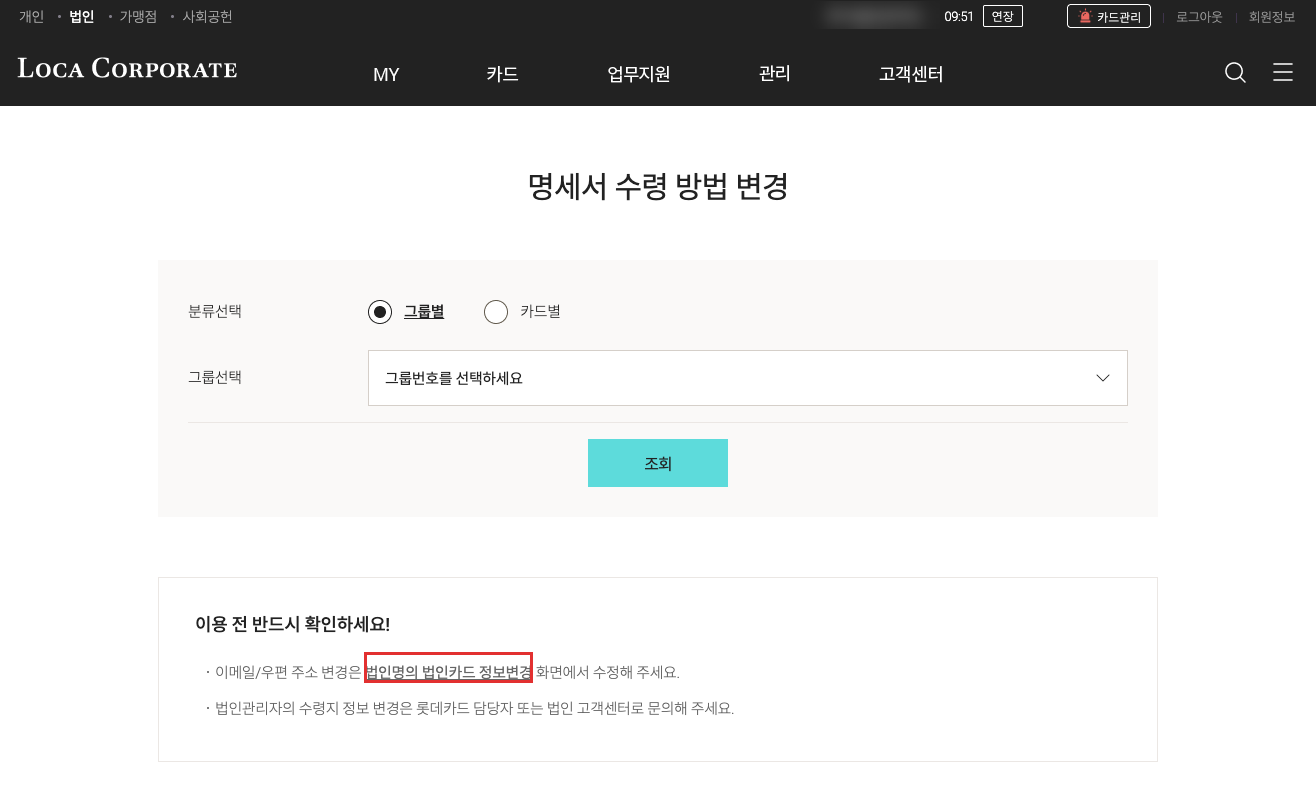This screenshot has width=1316, height=796.
Task: Open the 회원정보 link
Action: click(x=1272, y=17)
